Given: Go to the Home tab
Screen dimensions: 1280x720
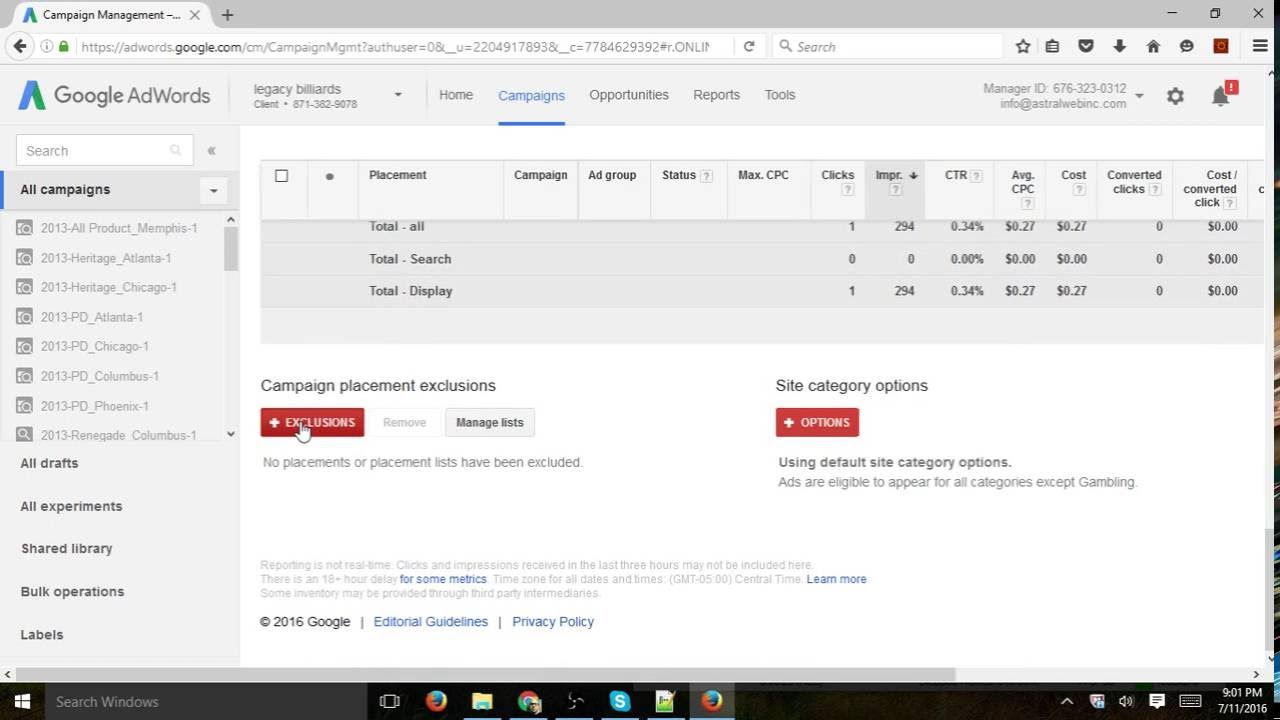Looking at the screenshot, I should tap(455, 95).
